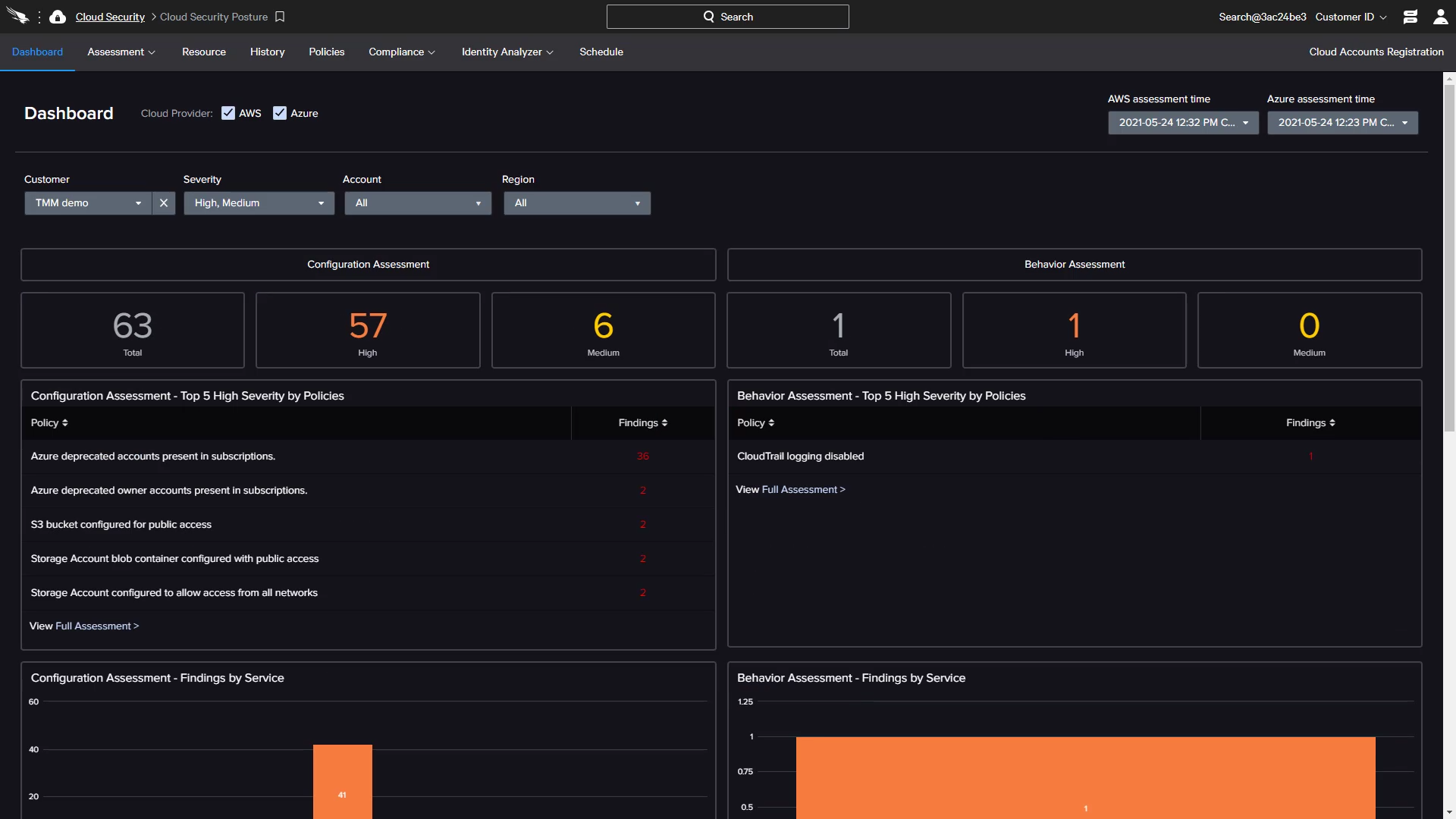Click the top Search input field
The width and height of the screenshot is (1456, 819).
(727, 17)
